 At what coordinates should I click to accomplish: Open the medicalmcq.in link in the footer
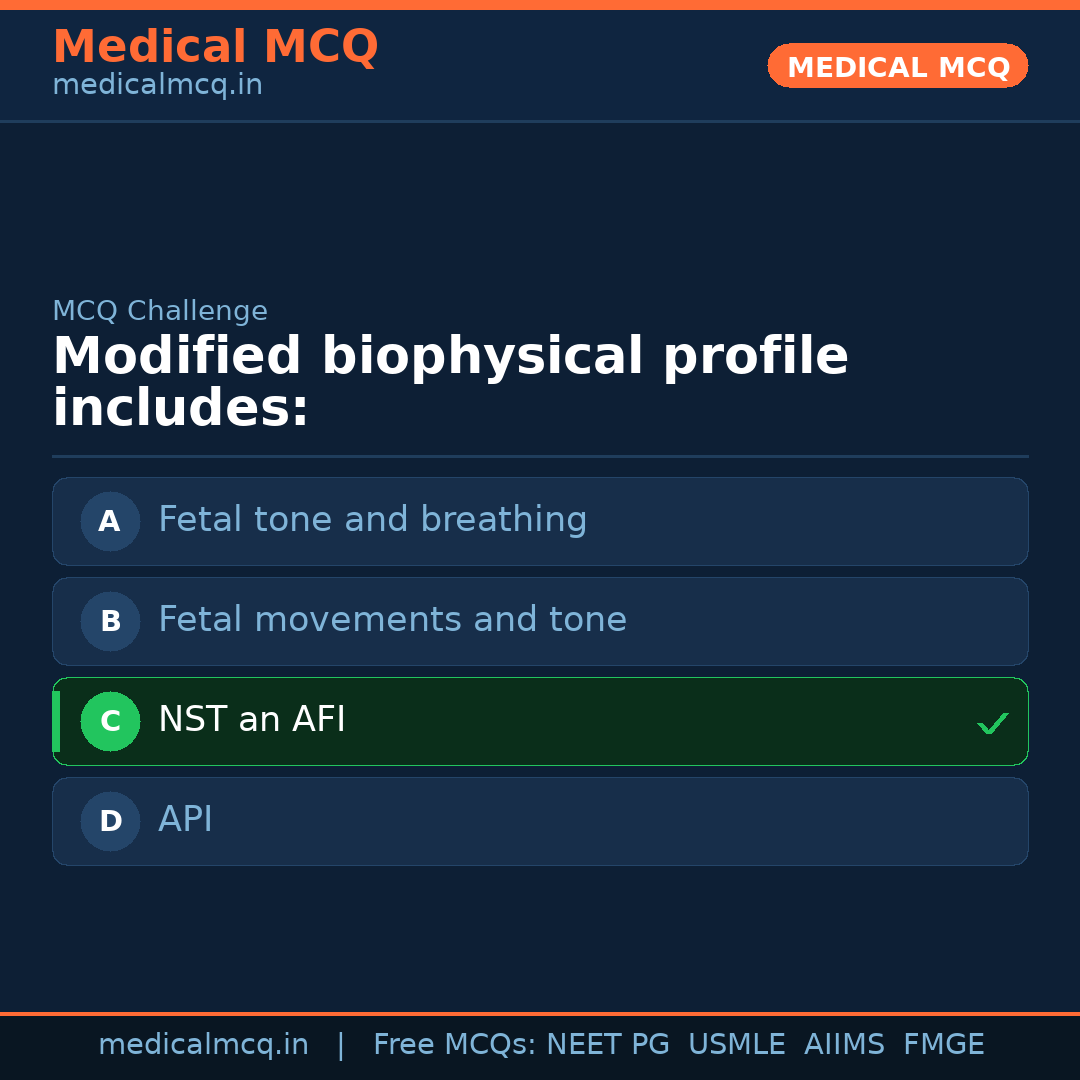click(x=203, y=1045)
